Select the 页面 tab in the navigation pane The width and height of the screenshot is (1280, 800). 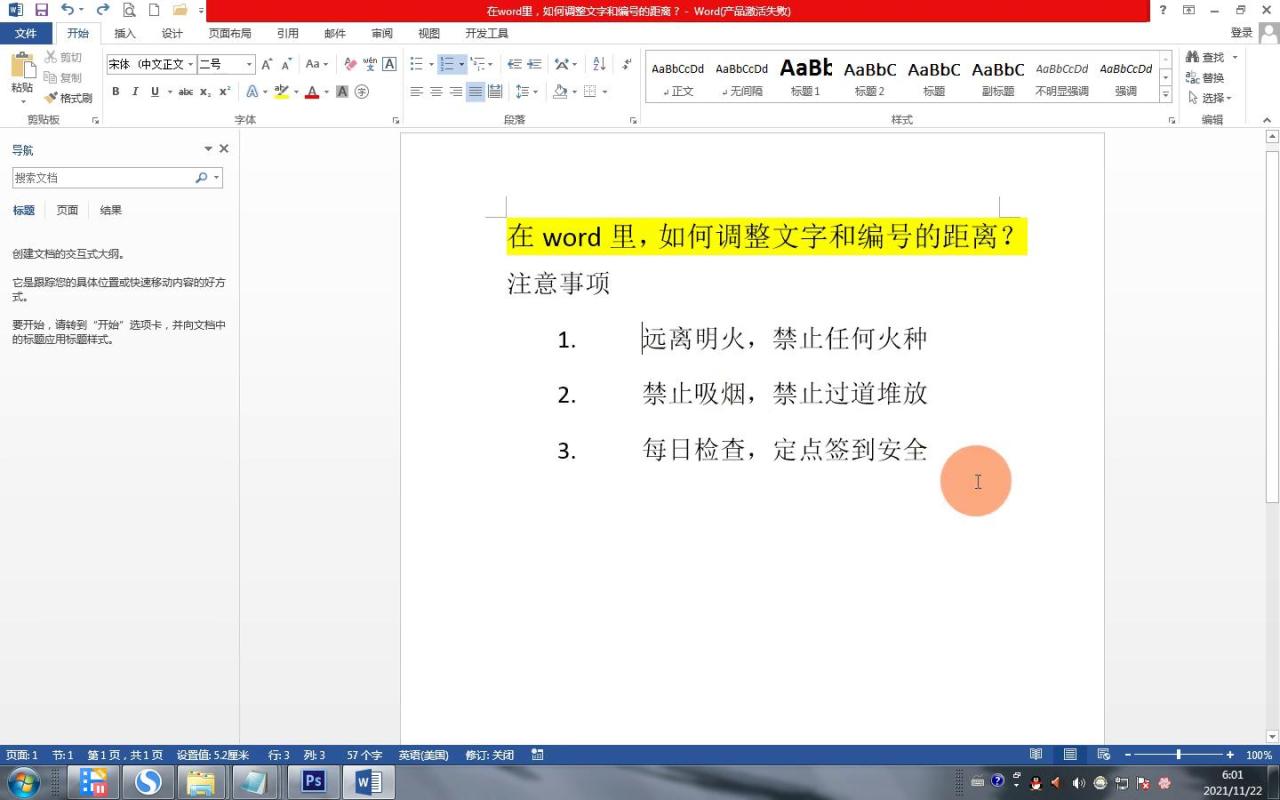(x=66, y=210)
